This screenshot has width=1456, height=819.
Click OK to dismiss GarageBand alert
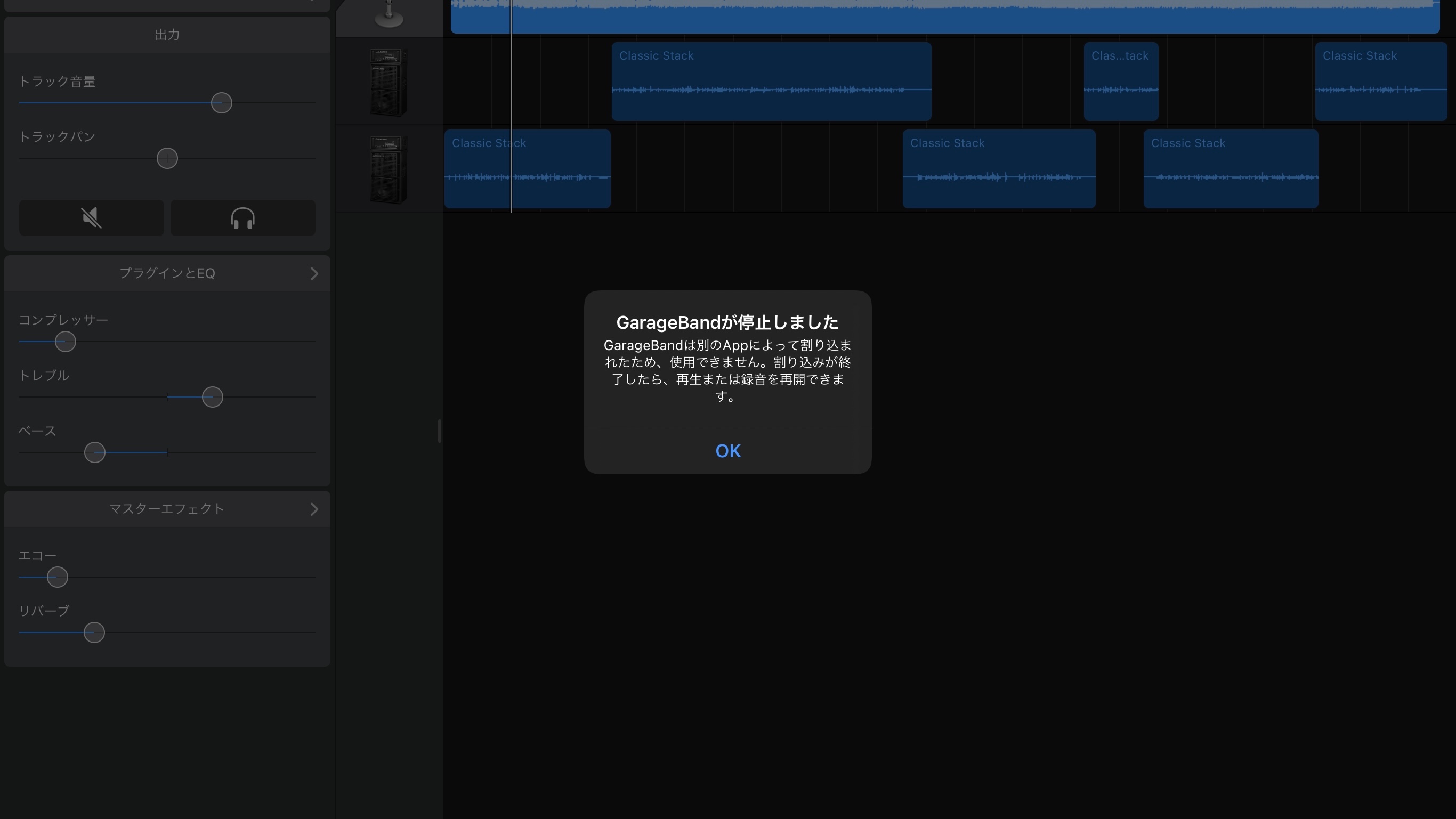[x=728, y=450]
